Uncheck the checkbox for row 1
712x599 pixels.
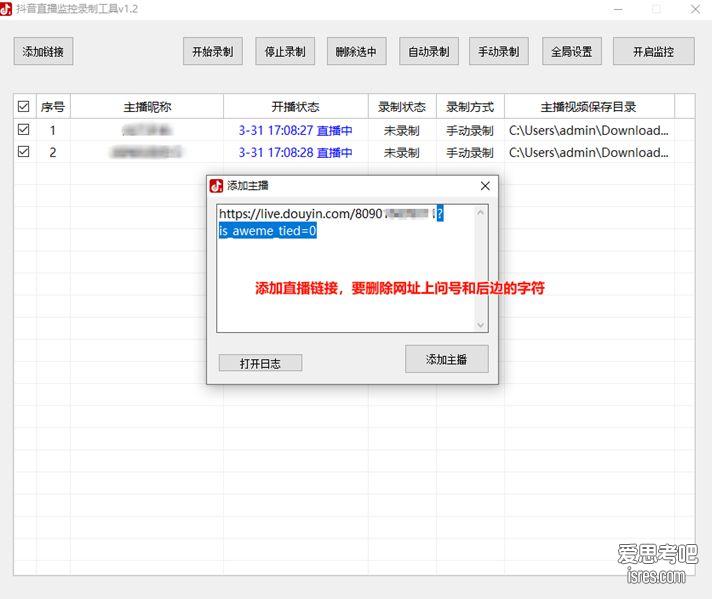pyautogui.click(x=24, y=130)
